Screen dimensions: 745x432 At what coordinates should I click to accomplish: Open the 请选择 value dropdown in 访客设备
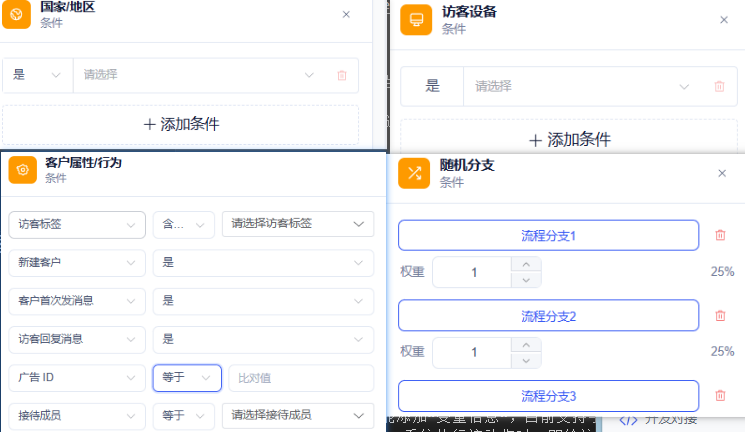(582, 86)
